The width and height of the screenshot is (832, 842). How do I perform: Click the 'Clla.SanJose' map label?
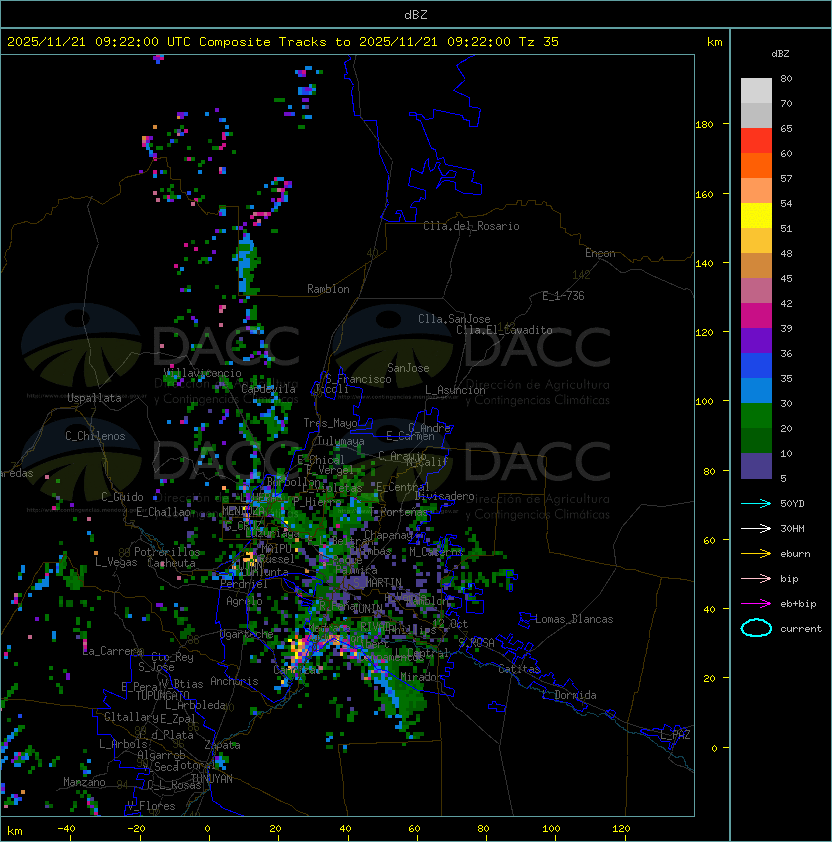(454, 319)
